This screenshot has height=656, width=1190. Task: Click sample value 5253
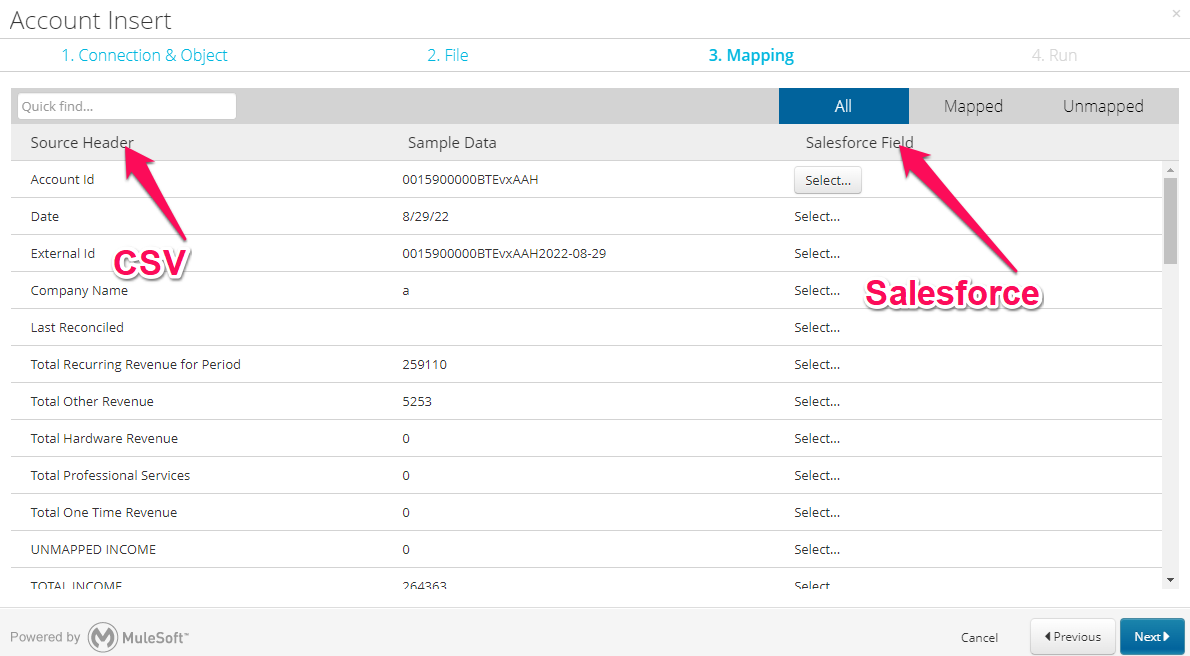417,402
